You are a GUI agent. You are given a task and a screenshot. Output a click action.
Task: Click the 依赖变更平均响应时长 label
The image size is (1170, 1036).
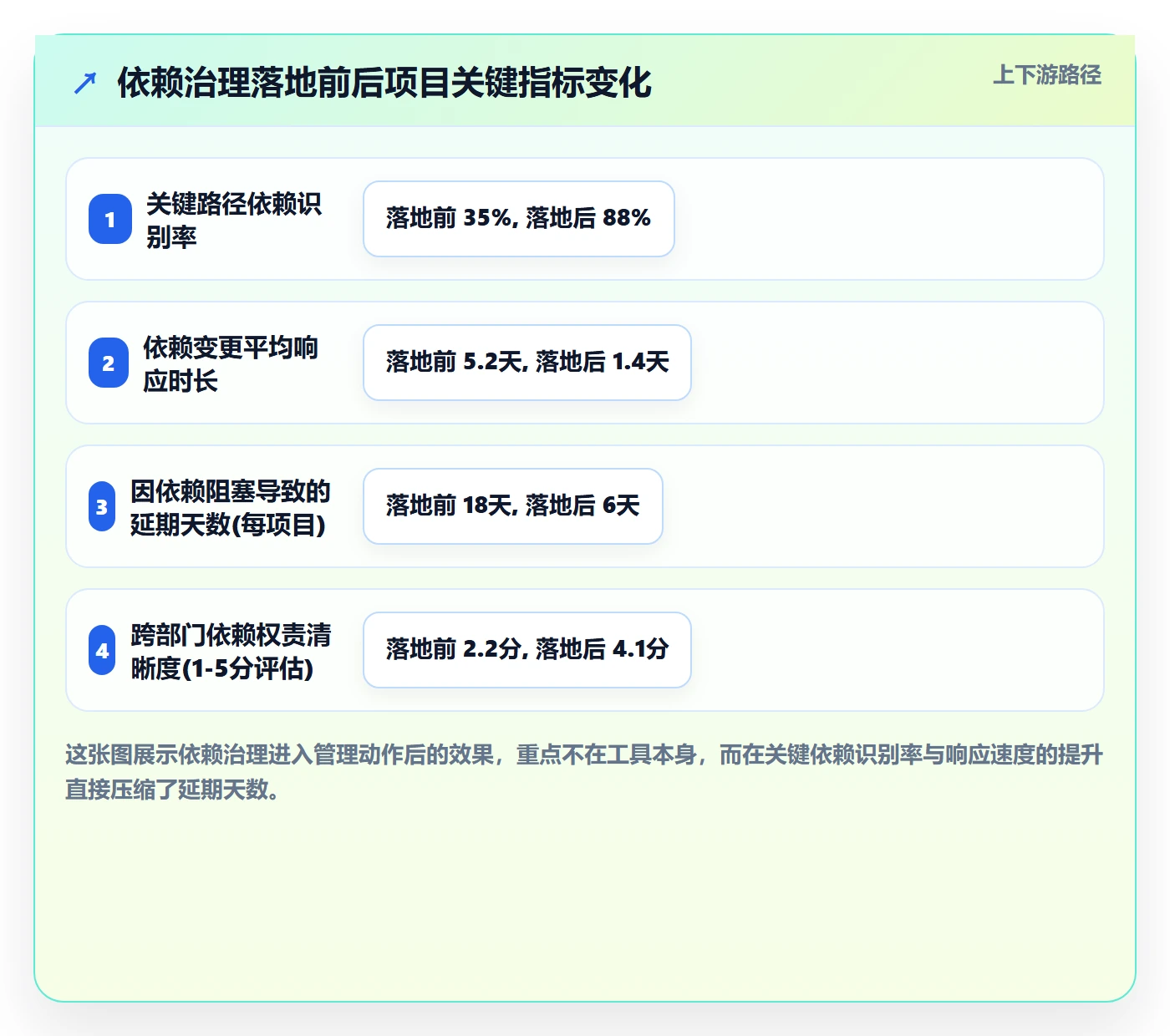[231, 363]
